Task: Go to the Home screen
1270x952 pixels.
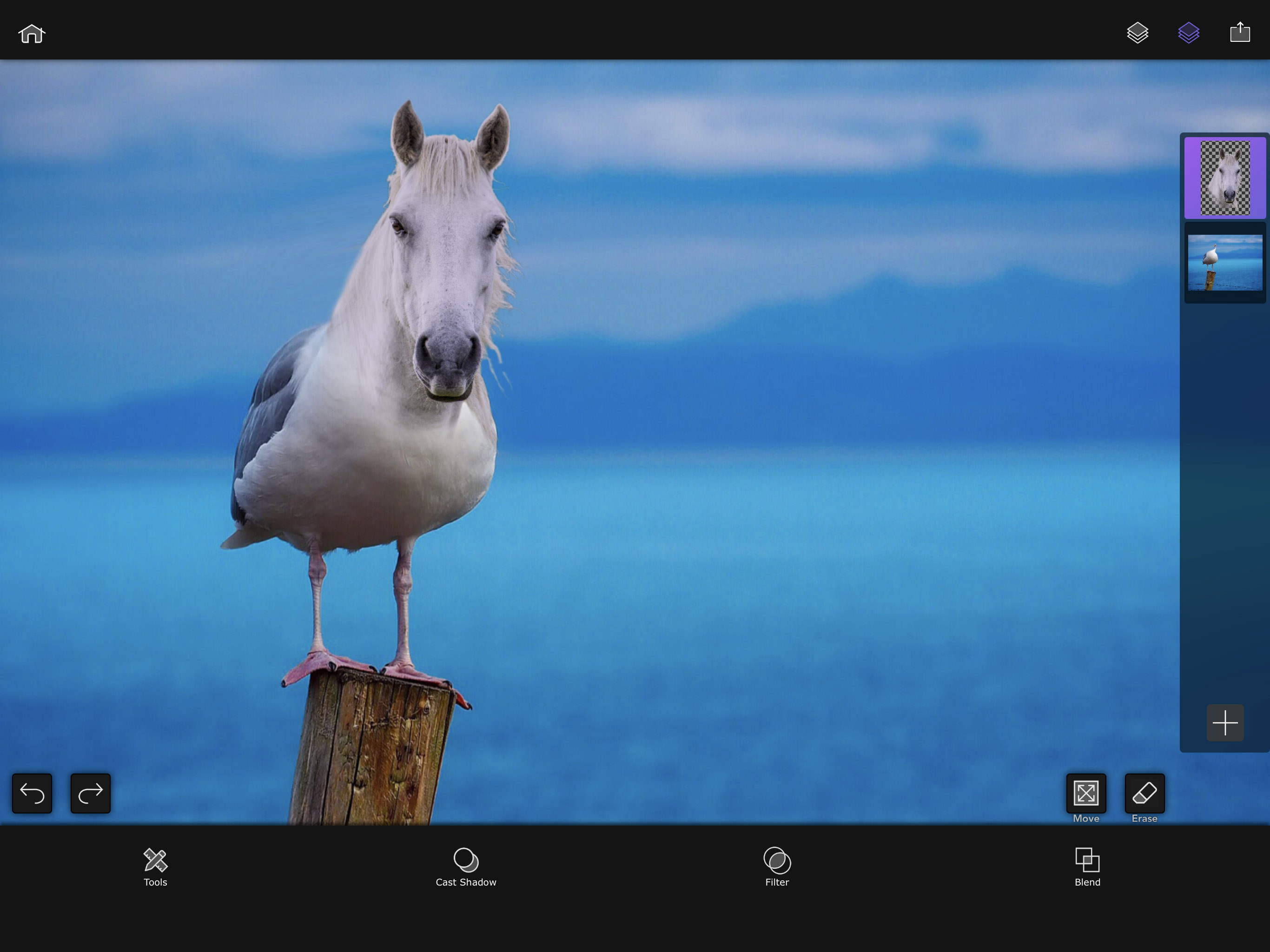Action: pyautogui.click(x=32, y=34)
